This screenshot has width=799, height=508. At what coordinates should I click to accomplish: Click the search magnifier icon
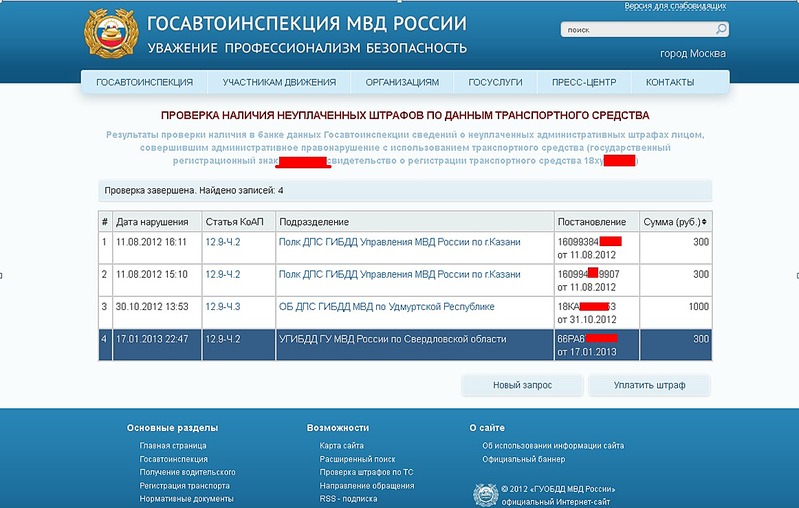(721, 29)
